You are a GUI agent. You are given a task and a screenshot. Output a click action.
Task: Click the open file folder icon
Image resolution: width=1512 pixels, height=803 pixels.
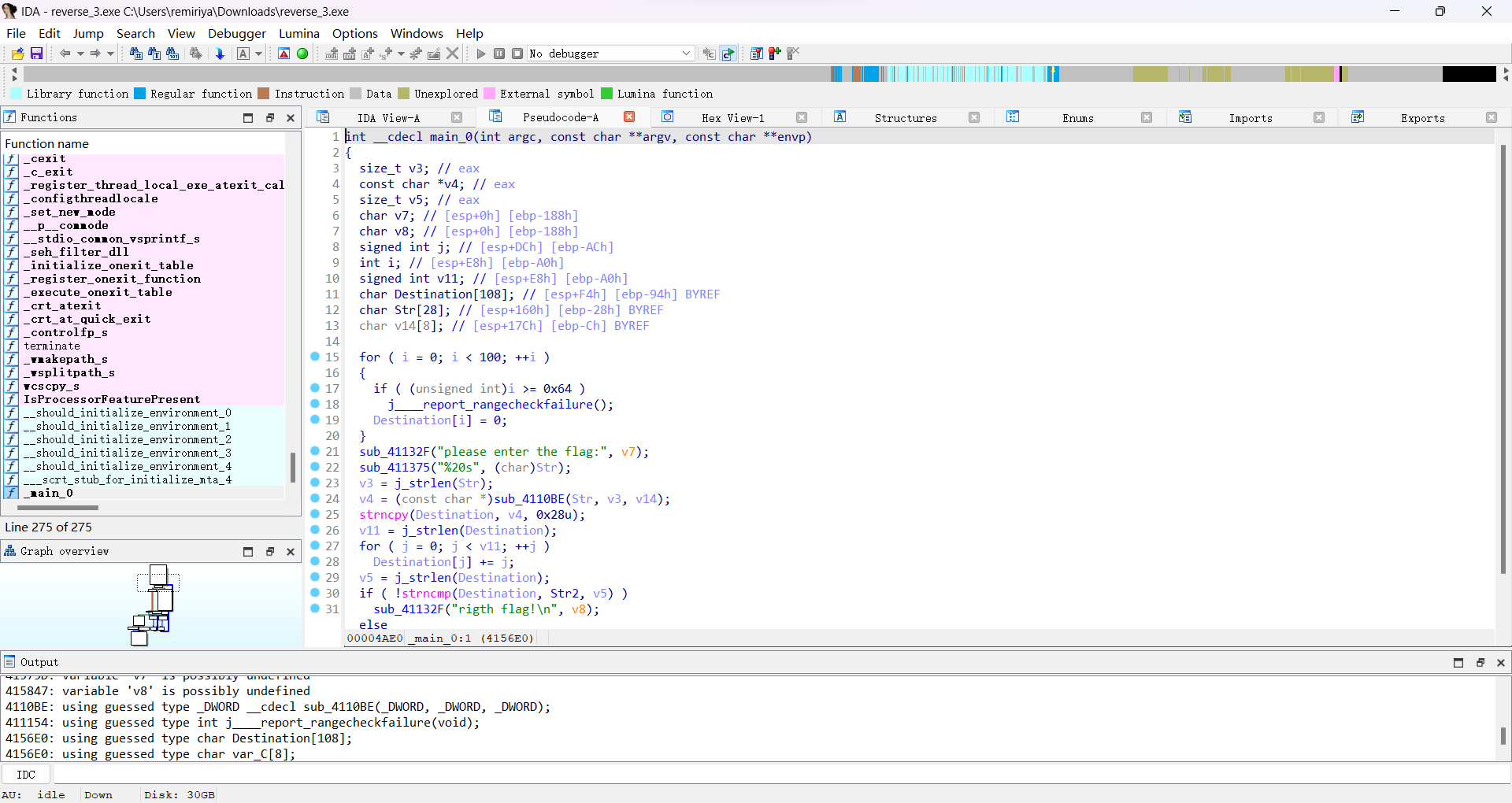(17, 54)
